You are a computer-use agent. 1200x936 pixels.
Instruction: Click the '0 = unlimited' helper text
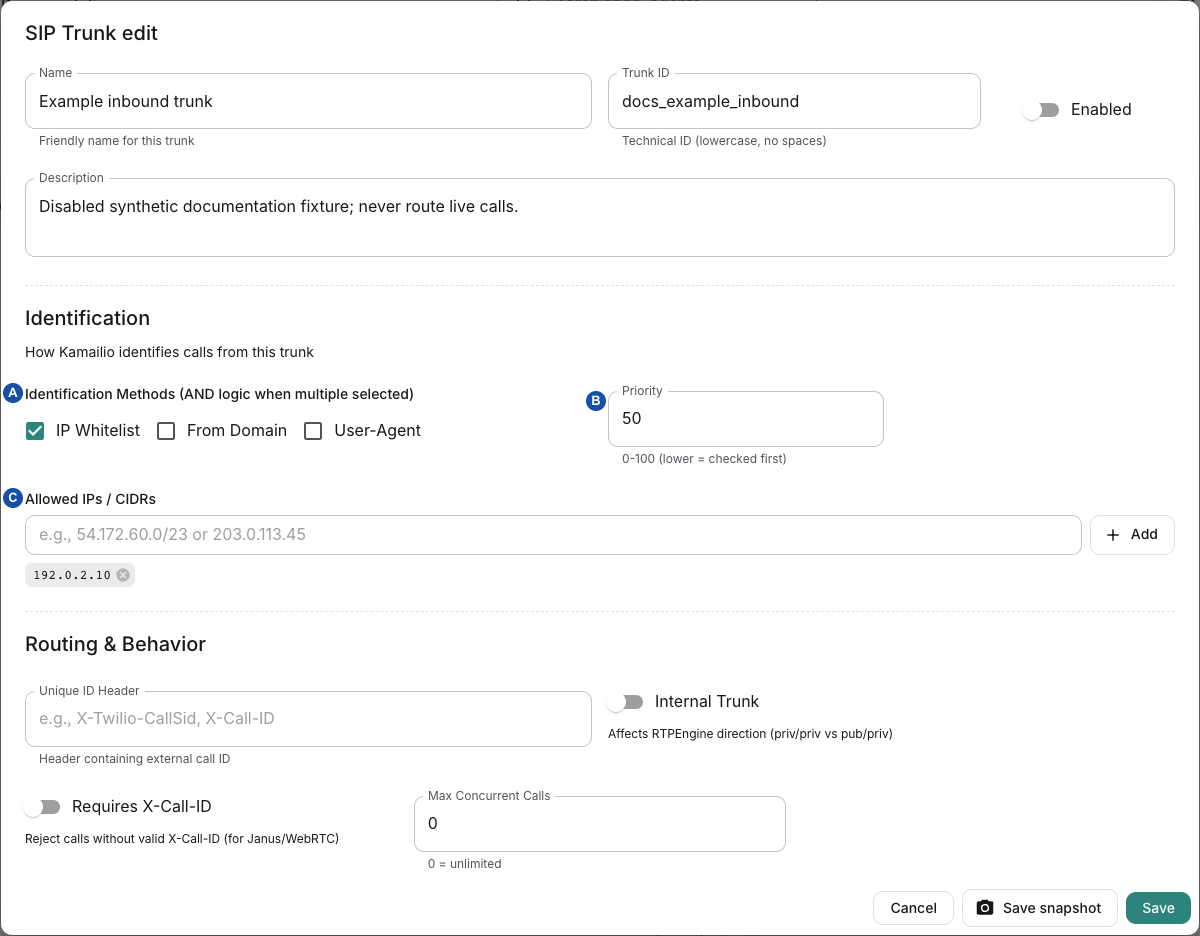[x=465, y=864]
